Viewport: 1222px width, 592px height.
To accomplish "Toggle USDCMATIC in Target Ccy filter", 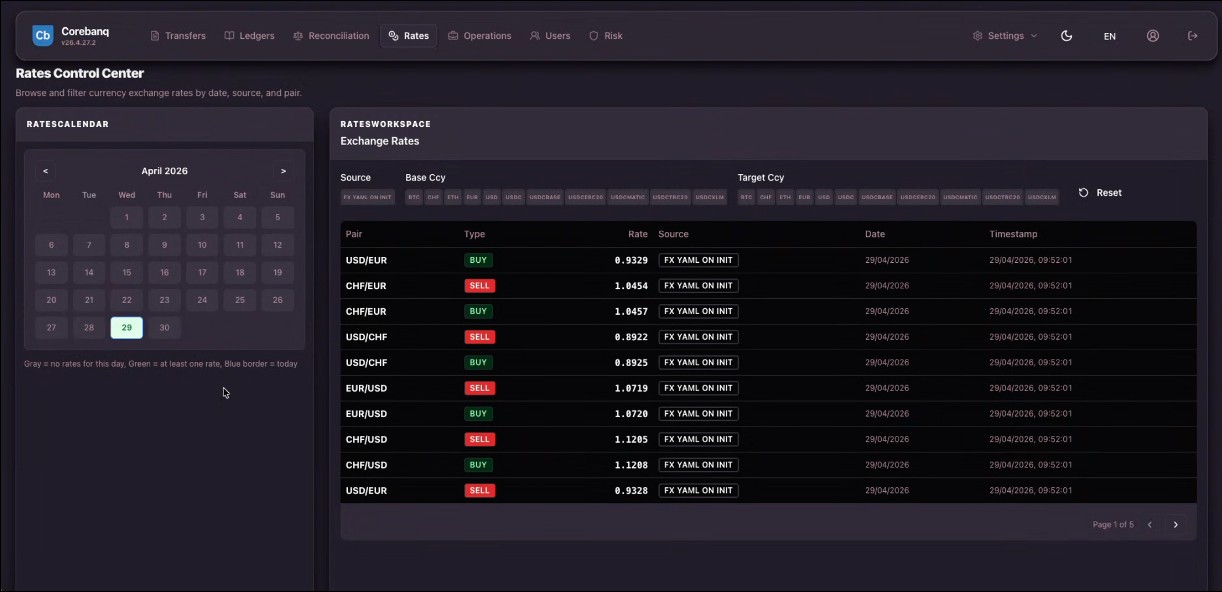I will coord(960,197).
